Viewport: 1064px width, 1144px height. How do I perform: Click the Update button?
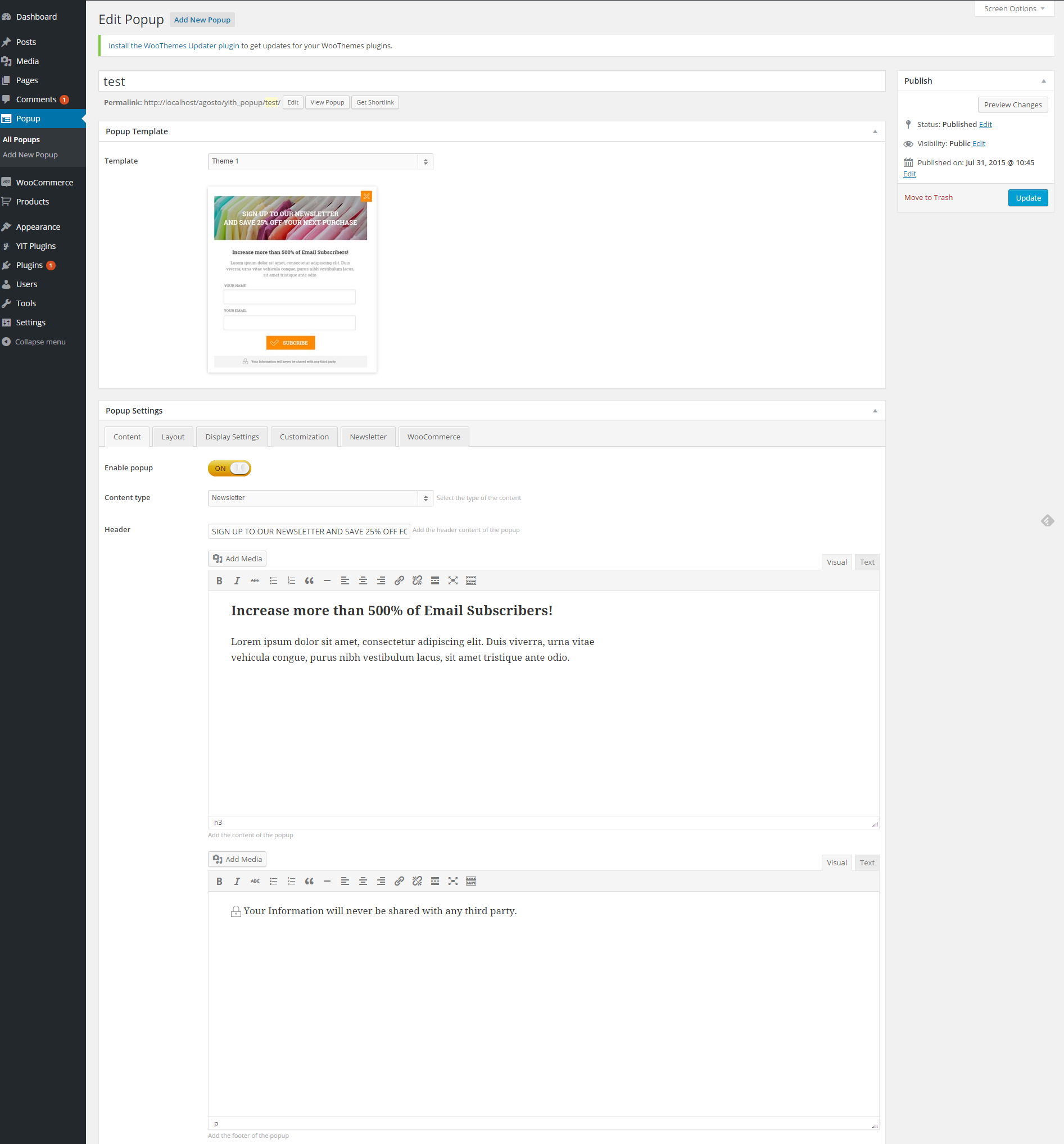point(1027,198)
